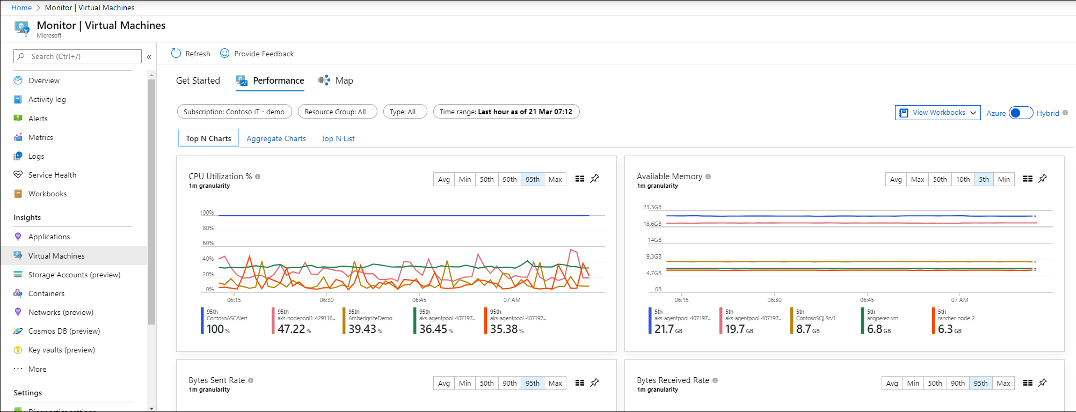Select the Top N Charts tab

coord(208,138)
